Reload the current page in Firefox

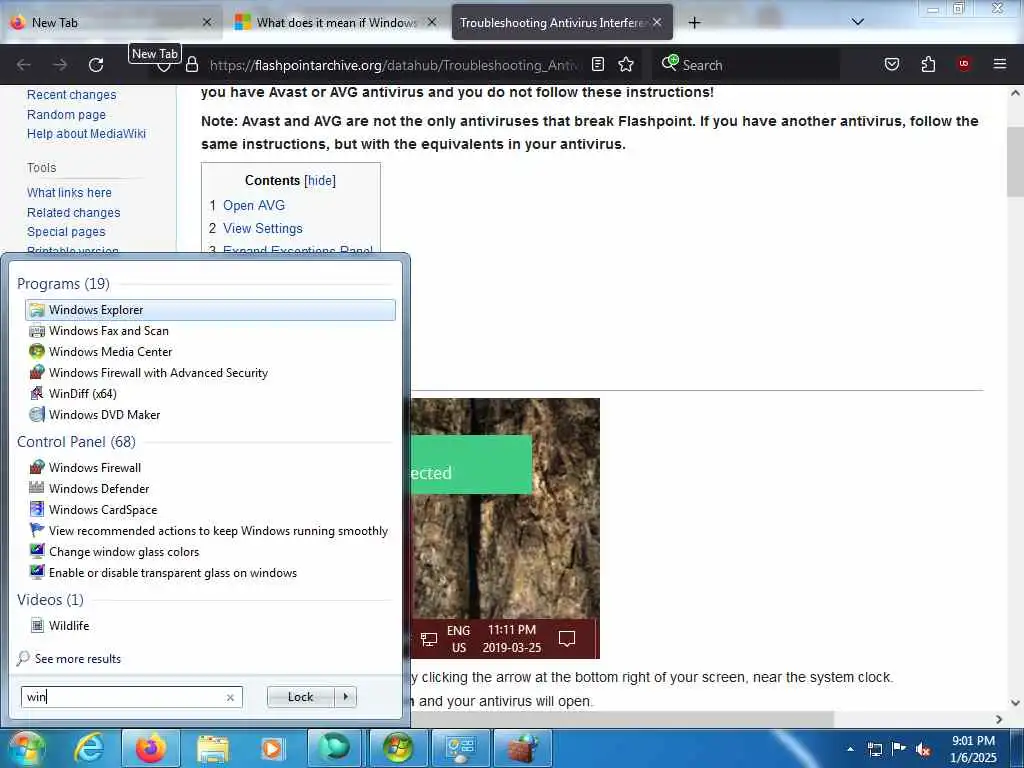[96, 65]
